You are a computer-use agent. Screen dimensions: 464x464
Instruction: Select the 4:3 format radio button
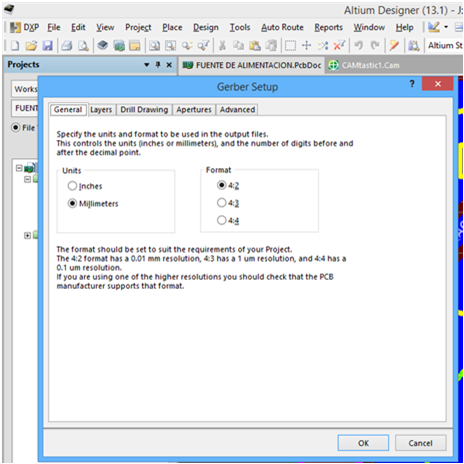pos(221,202)
